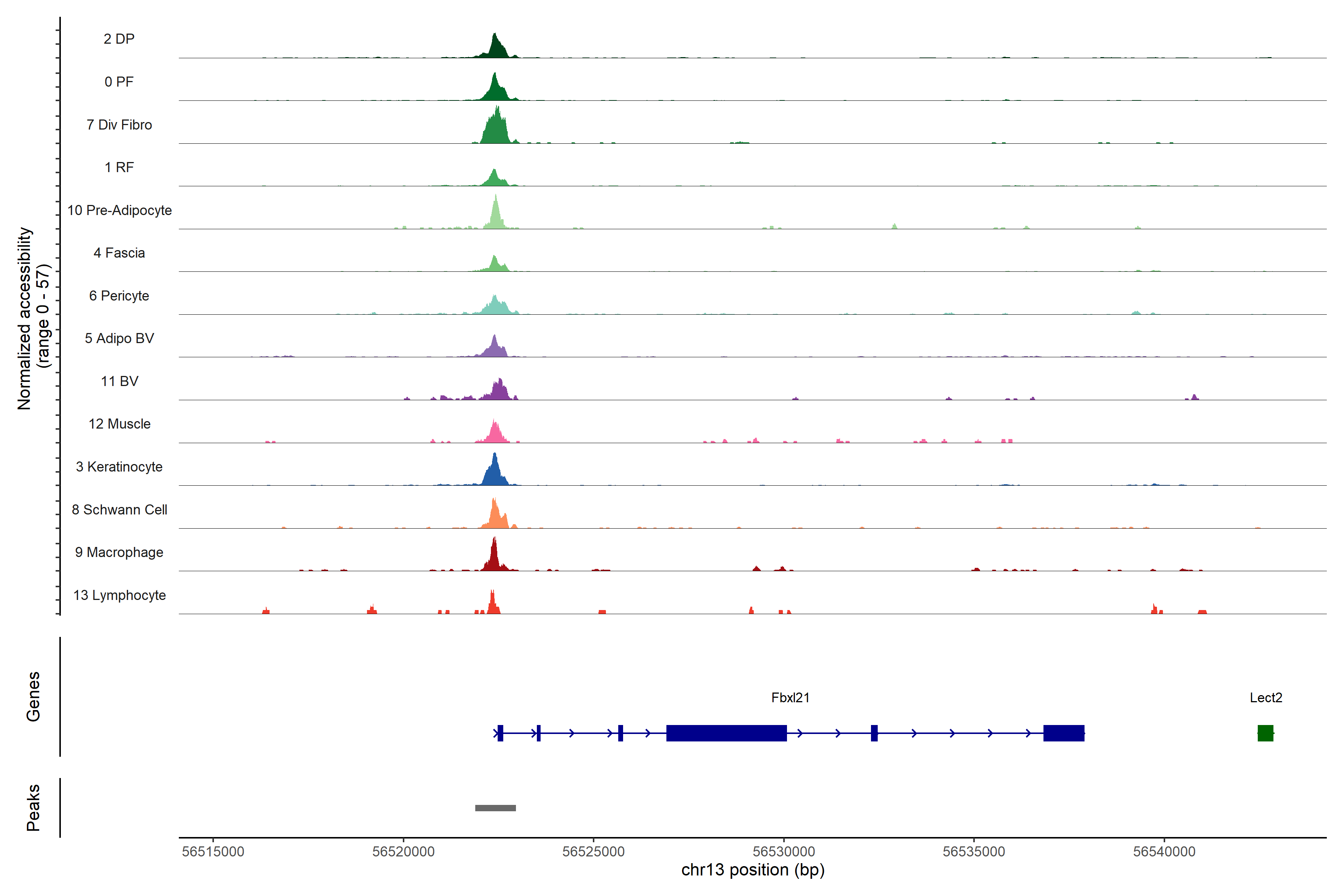
Task: Click the 8 Schwann Cell track label
Action: tap(119, 509)
